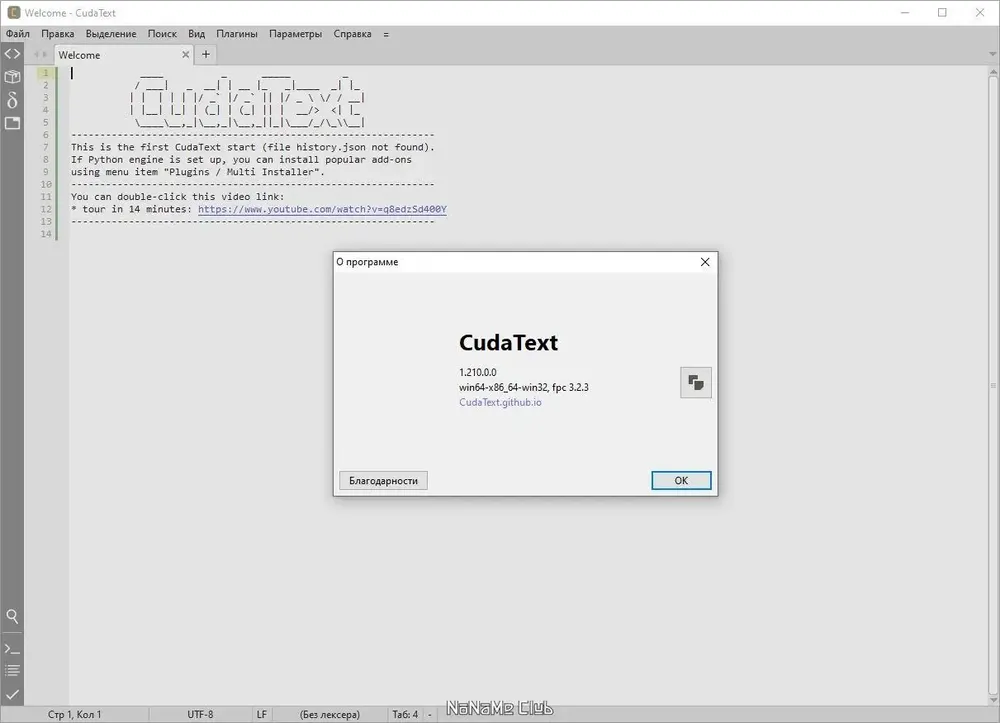1000x723 pixels.
Task: Click the YouTube tour video link
Action: 322,209
